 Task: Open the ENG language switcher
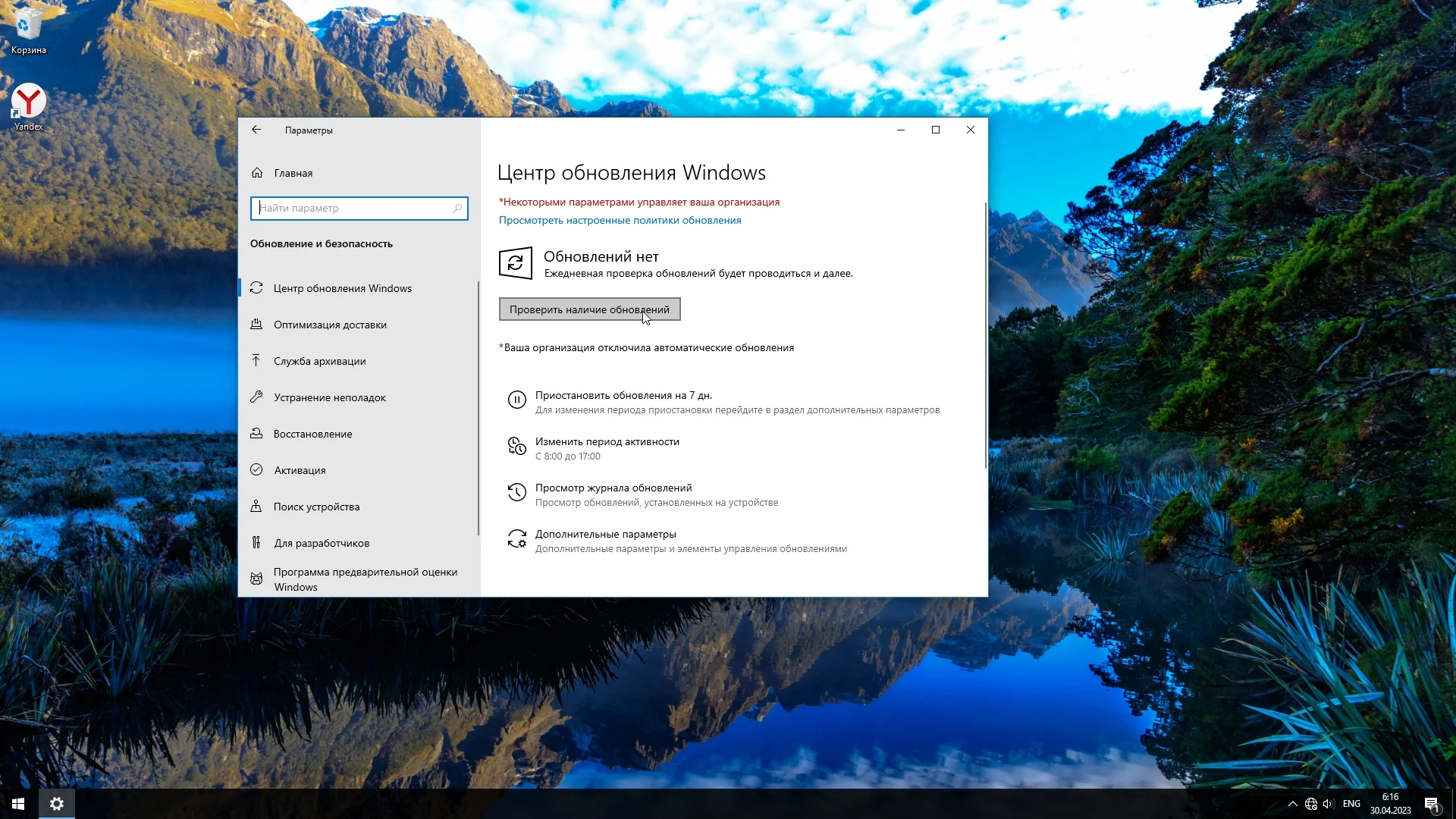click(x=1351, y=804)
